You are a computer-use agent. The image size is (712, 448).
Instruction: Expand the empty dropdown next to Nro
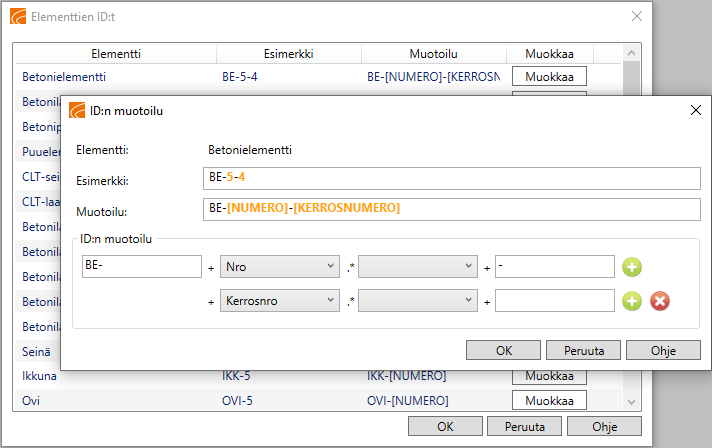(x=418, y=267)
